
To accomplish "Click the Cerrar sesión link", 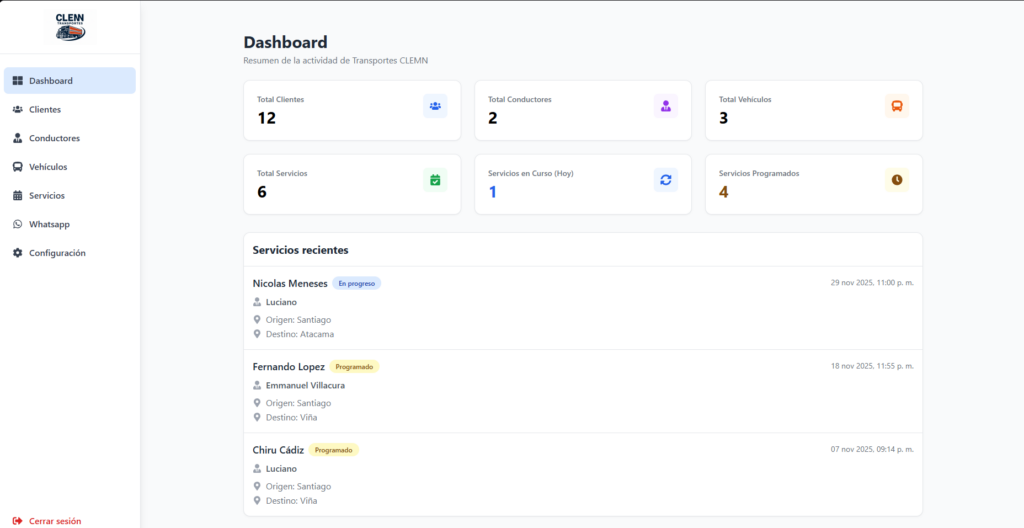I will (x=54, y=521).
